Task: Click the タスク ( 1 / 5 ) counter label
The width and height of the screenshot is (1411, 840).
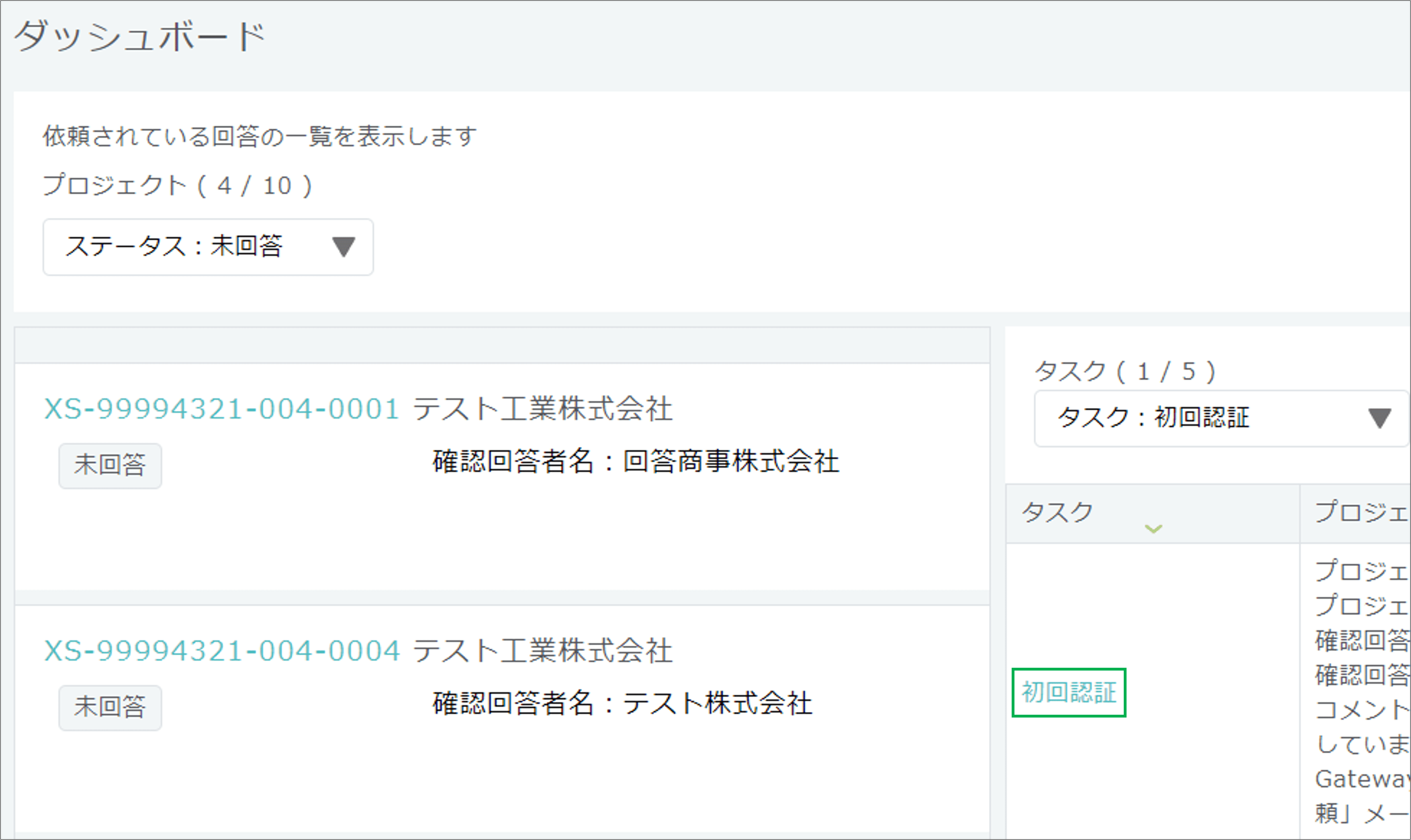Action: point(1124,372)
